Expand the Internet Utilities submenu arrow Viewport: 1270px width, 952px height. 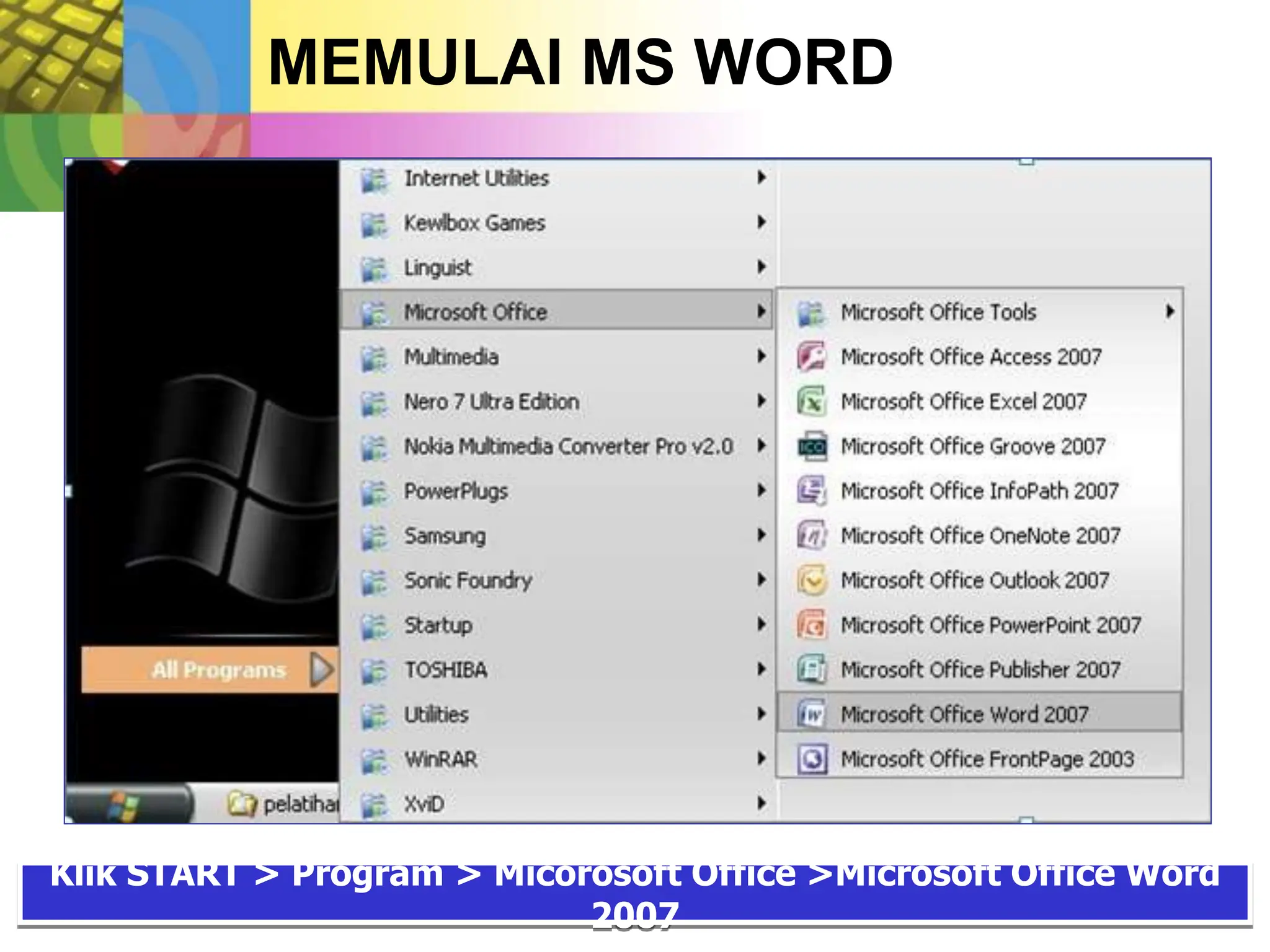(762, 178)
